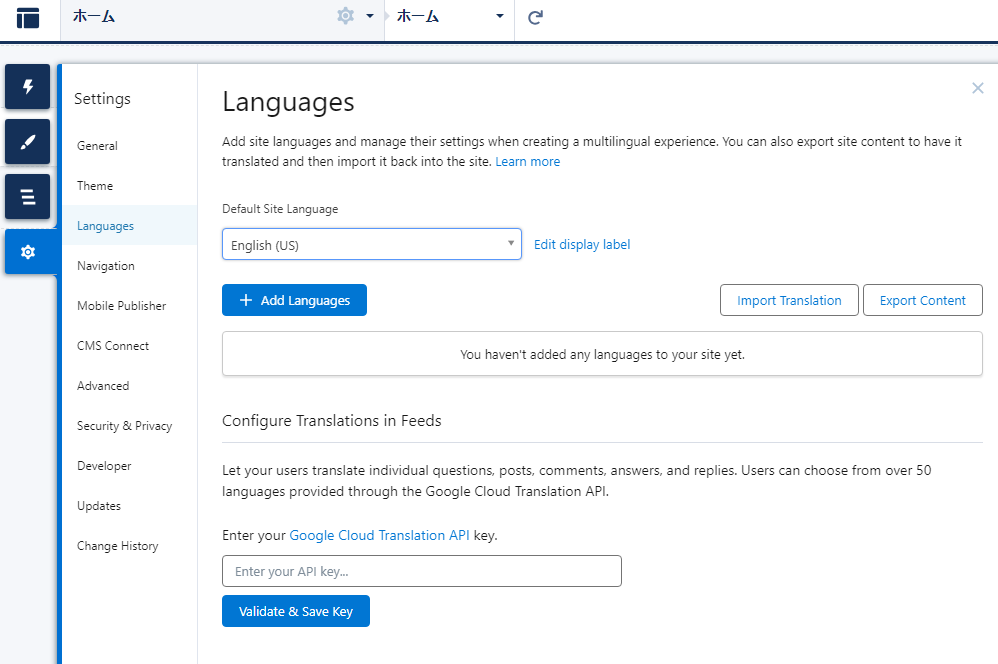Select the General settings tab
The width and height of the screenshot is (998, 664).
pyautogui.click(x=97, y=146)
